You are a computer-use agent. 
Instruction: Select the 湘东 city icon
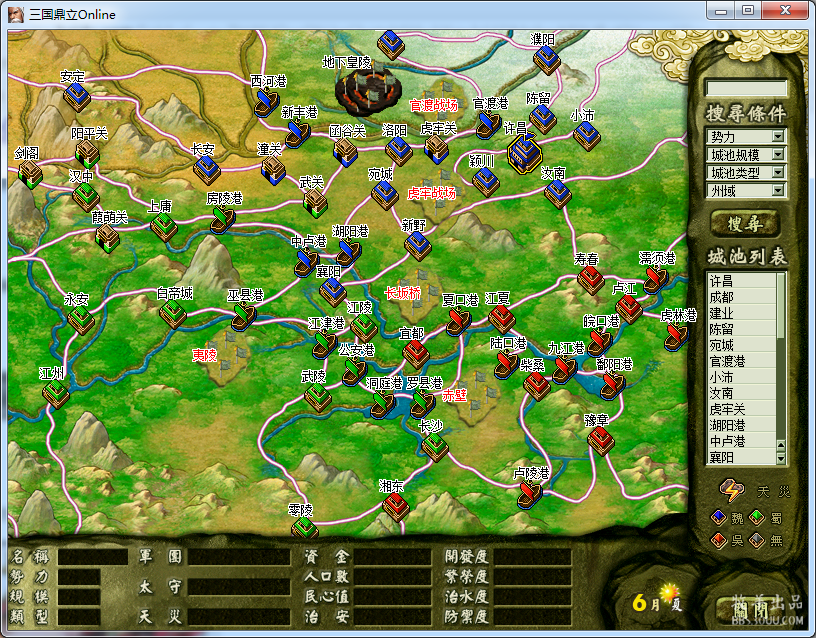(396, 506)
